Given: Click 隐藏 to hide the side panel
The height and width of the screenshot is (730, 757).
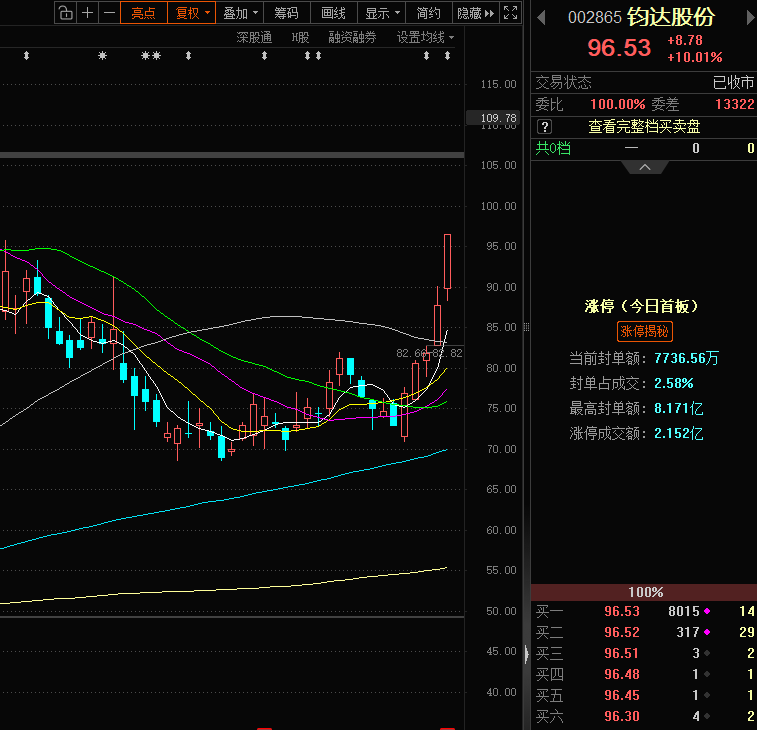Looking at the screenshot, I should [476, 13].
